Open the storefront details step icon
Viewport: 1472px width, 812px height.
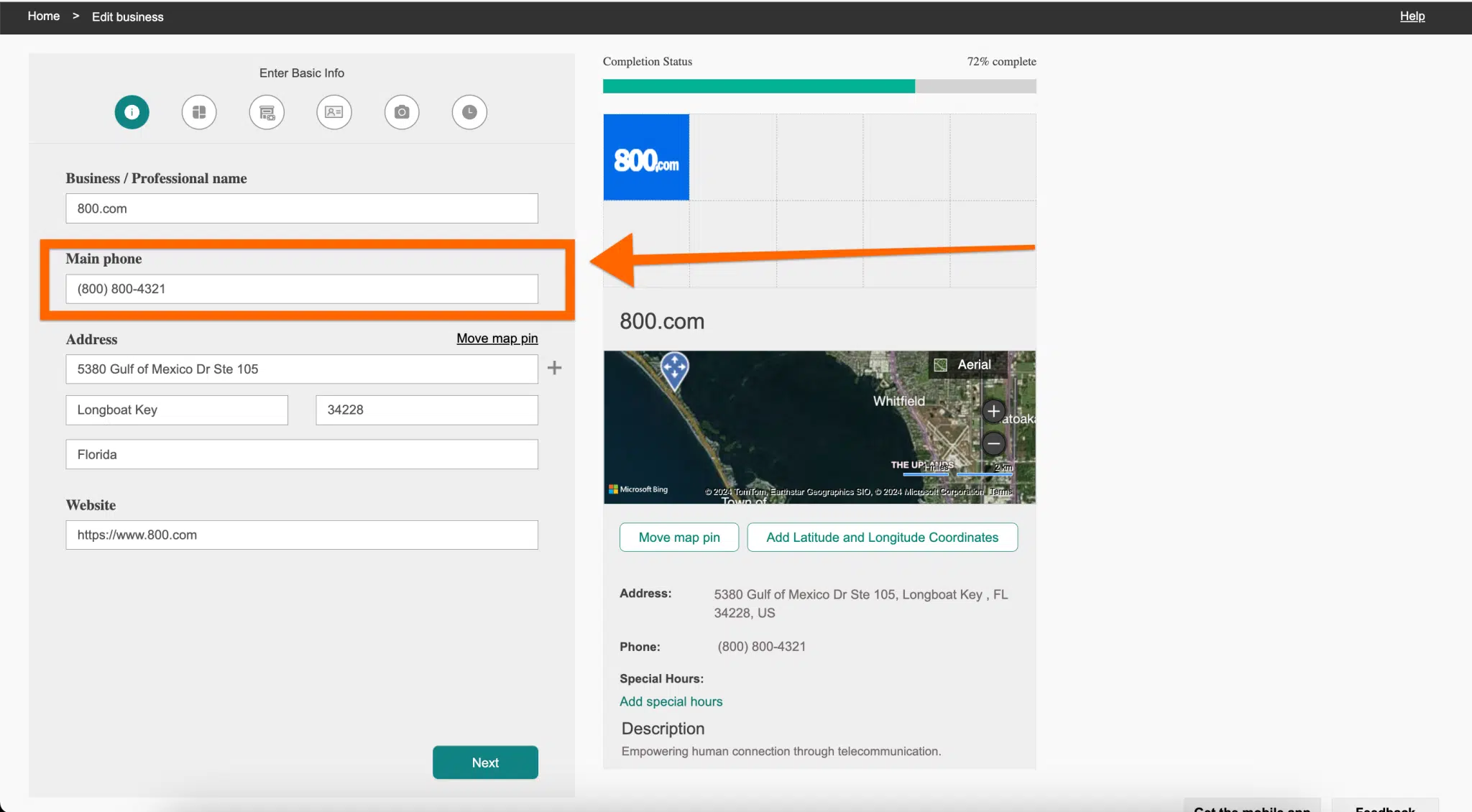pyautogui.click(x=267, y=112)
